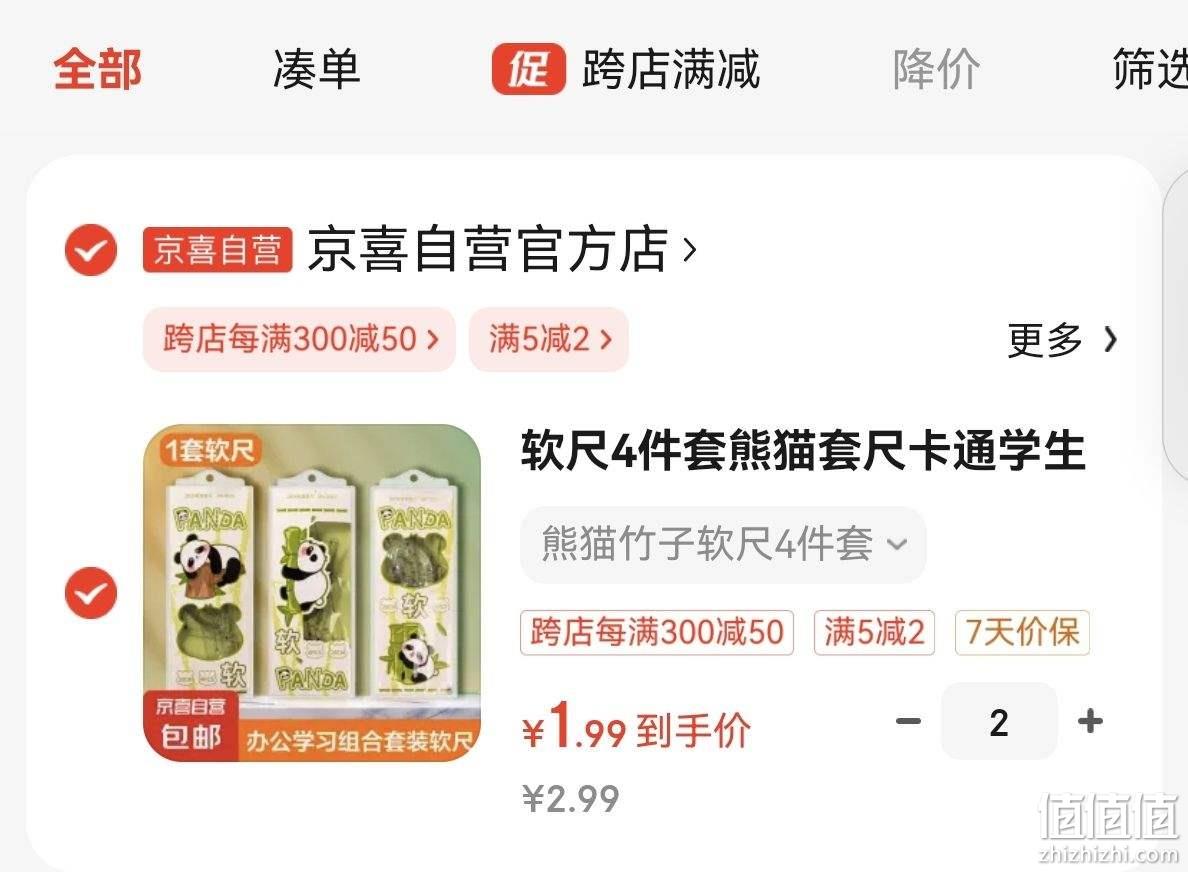Expand the 熊猫竹子软尺4件套 variant dropdown
The image size is (1188, 872).
pos(723,545)
